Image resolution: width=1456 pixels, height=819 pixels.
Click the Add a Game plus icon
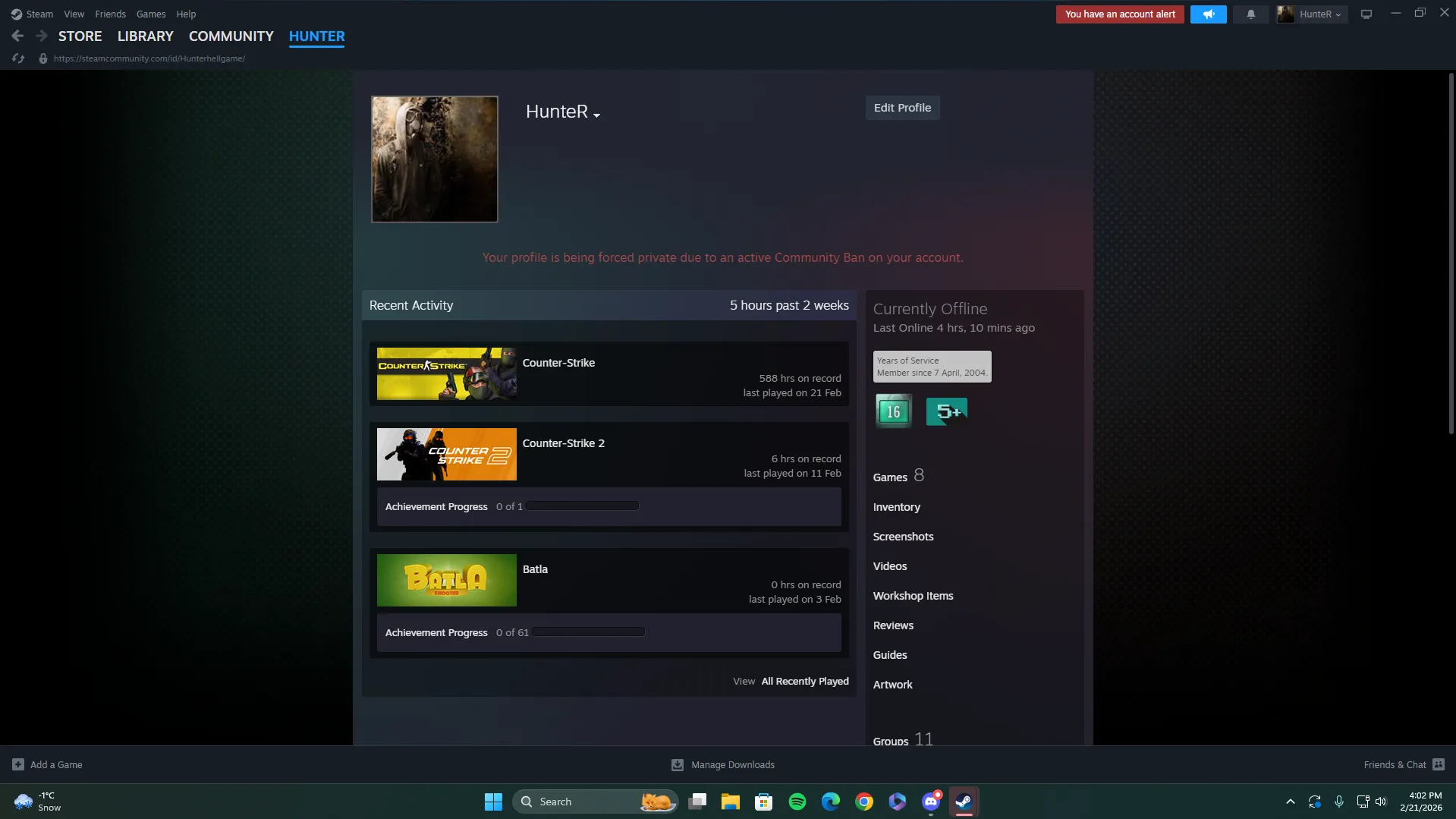point(18,764)
